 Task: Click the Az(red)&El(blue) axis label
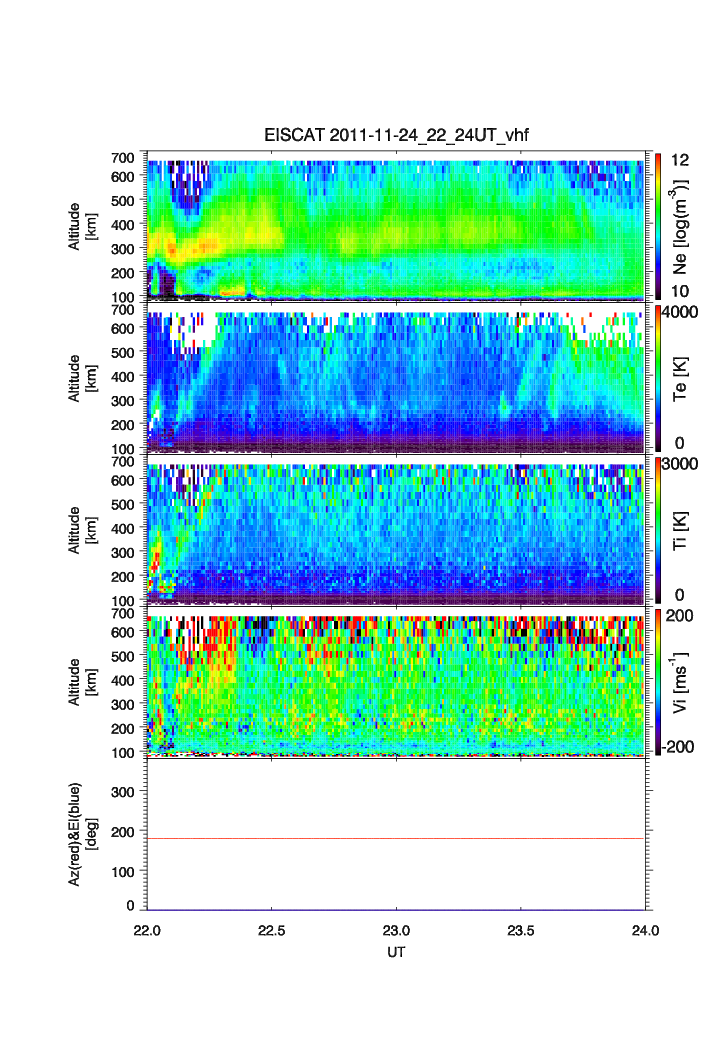tap(82, 834)
